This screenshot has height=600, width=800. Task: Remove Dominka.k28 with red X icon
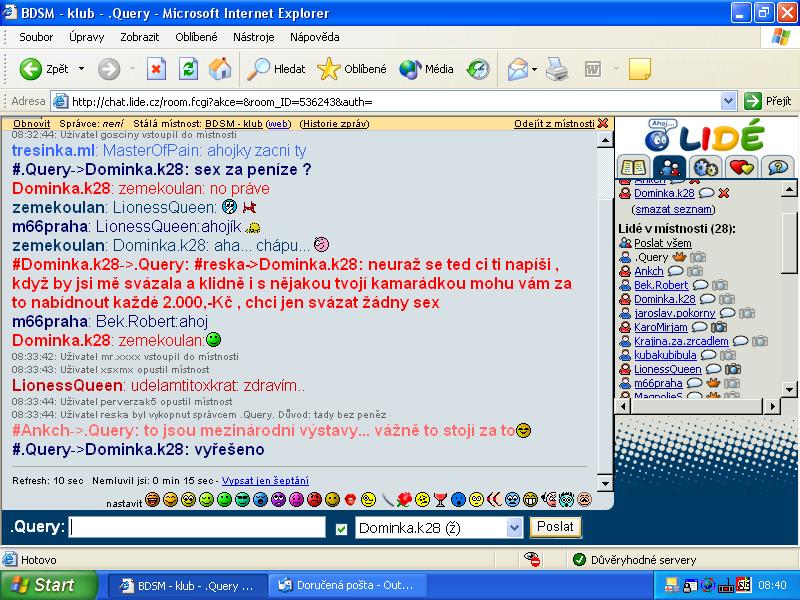pos(723,193)
